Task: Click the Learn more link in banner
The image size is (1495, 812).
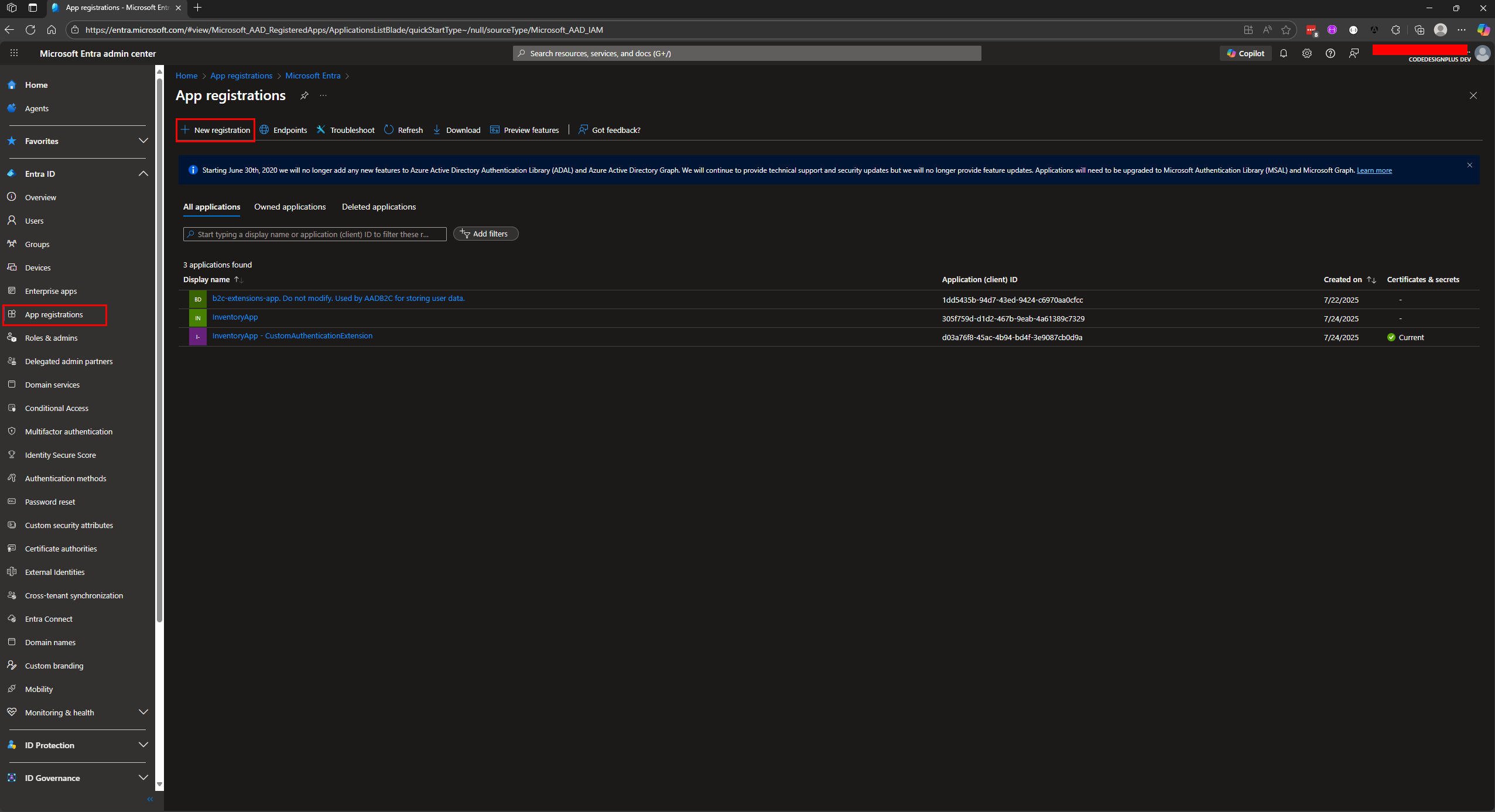Action: tap(1374, 170)
